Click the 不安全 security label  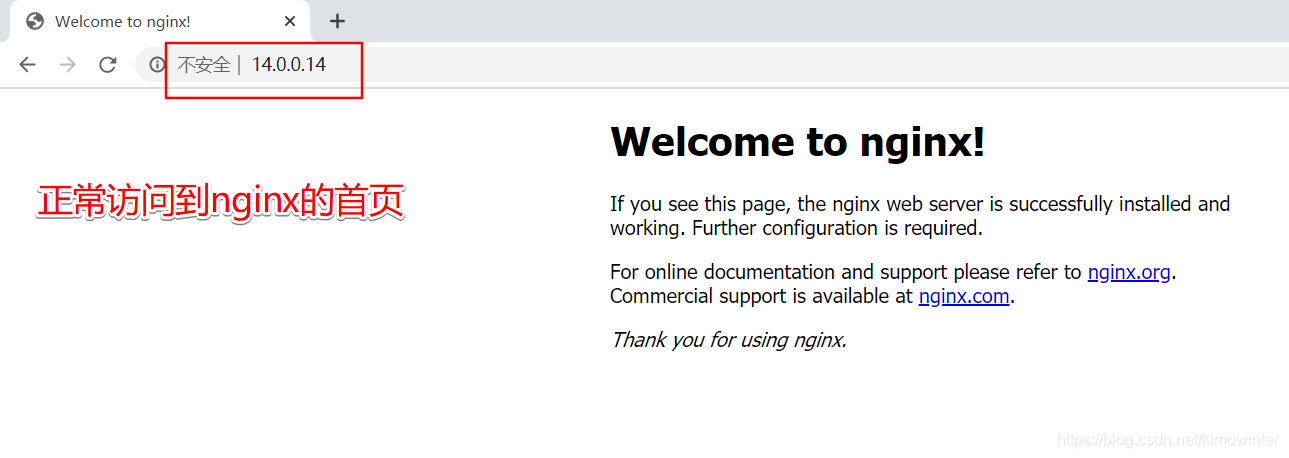point(204,65)
